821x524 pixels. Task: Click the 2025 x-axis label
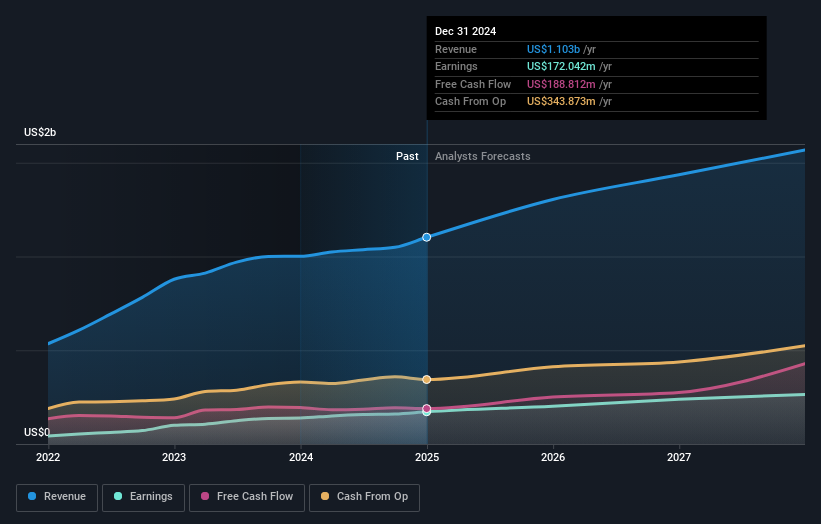[427, 457]
